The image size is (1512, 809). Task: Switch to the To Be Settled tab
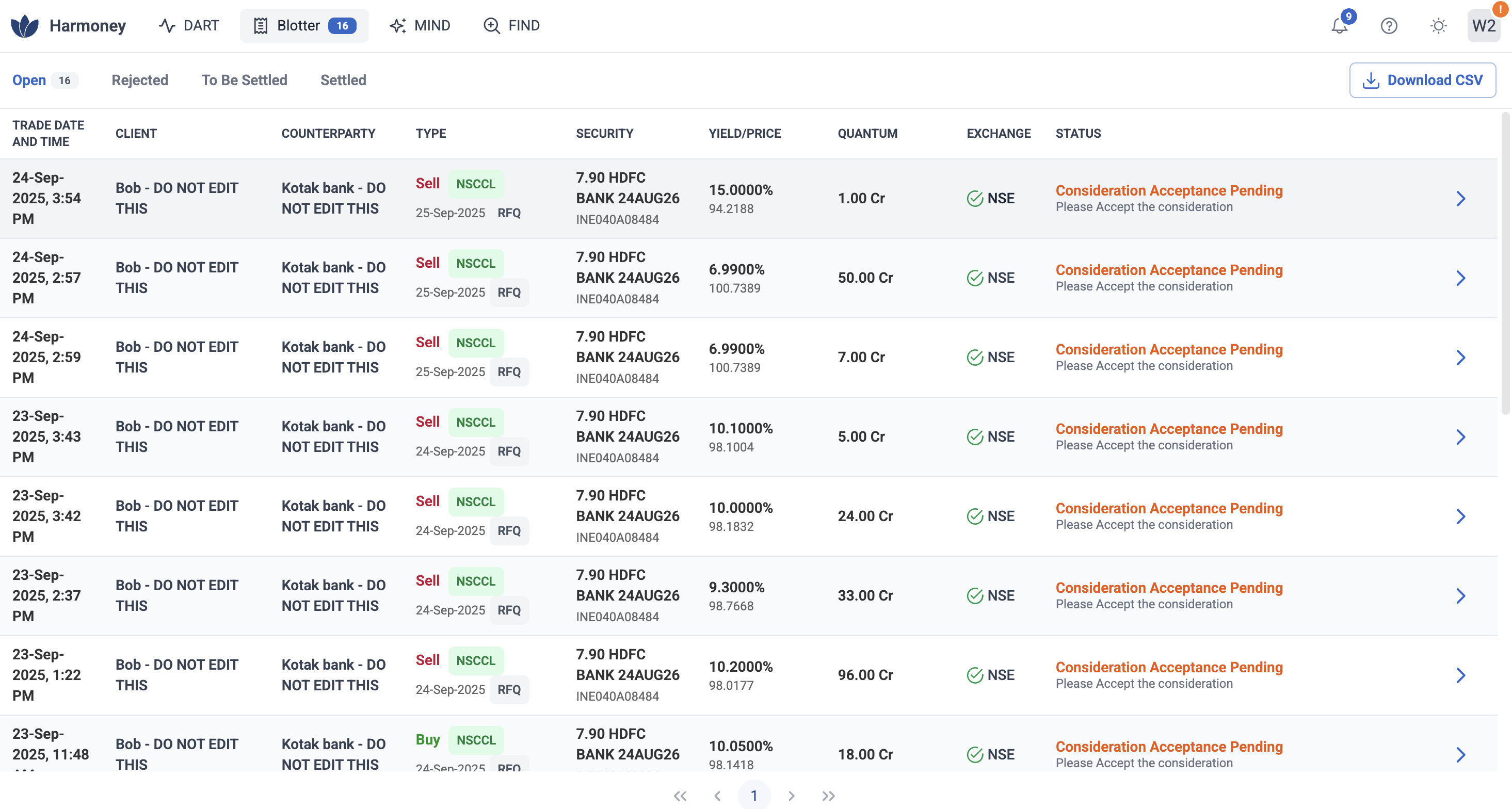tap(244, 80)
